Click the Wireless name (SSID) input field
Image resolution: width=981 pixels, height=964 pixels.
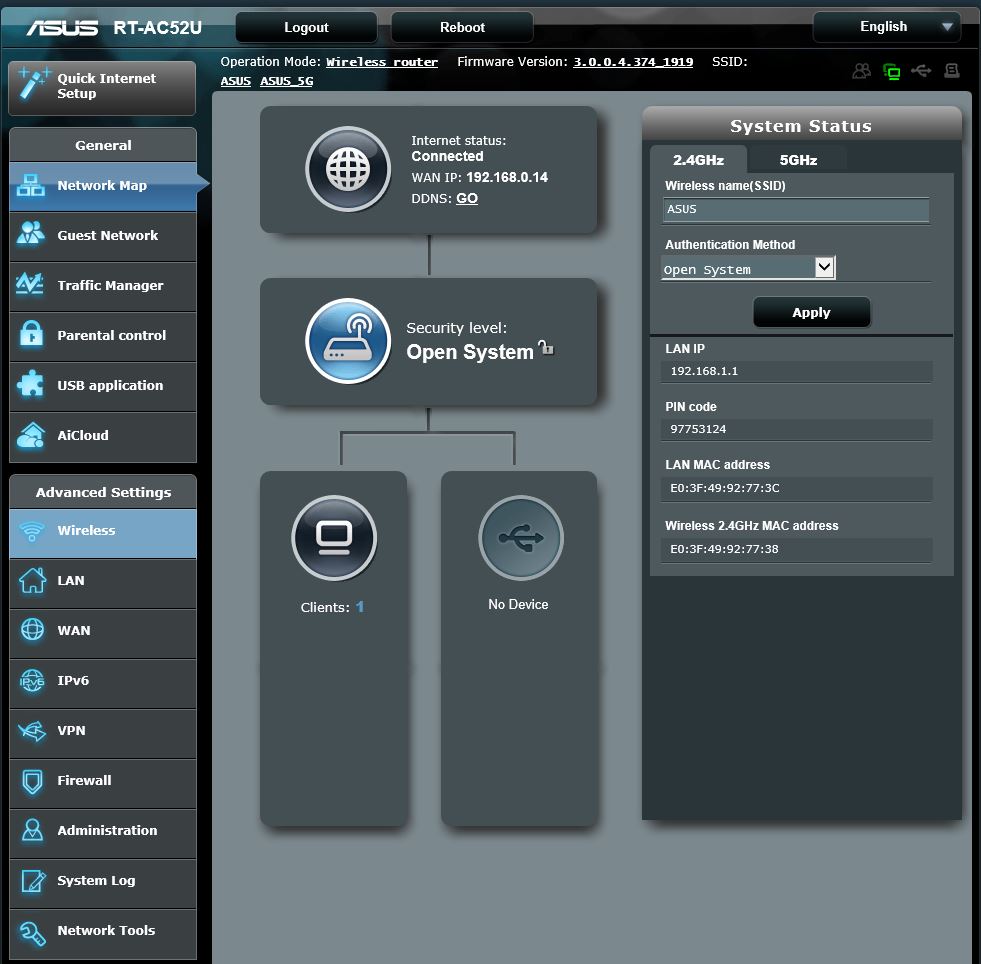coord(796,210)
